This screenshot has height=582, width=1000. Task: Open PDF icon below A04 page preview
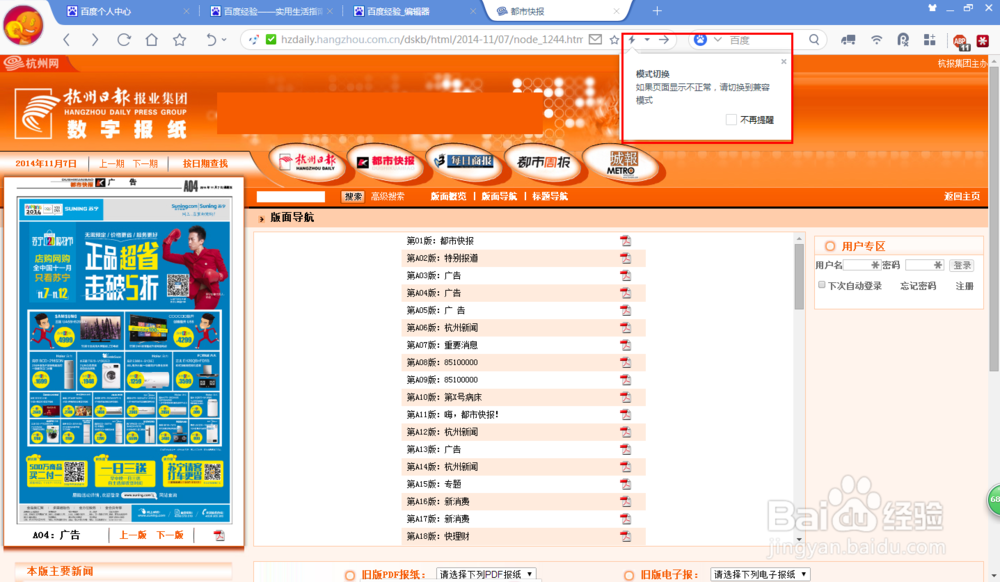click(219, 535)
